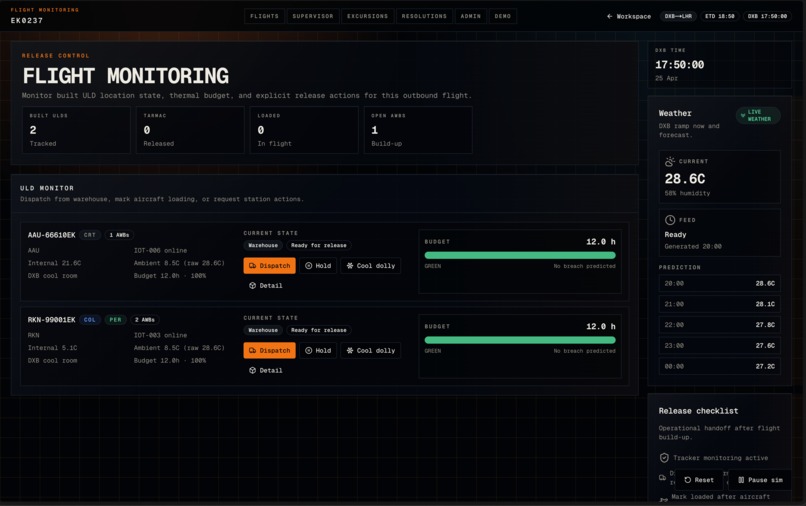Image resolution: width=806 pixels, height=506 pixels.
Task: Open the RESOLUTIONS tab
Action: pyautogui.click(x=424, y=16)
